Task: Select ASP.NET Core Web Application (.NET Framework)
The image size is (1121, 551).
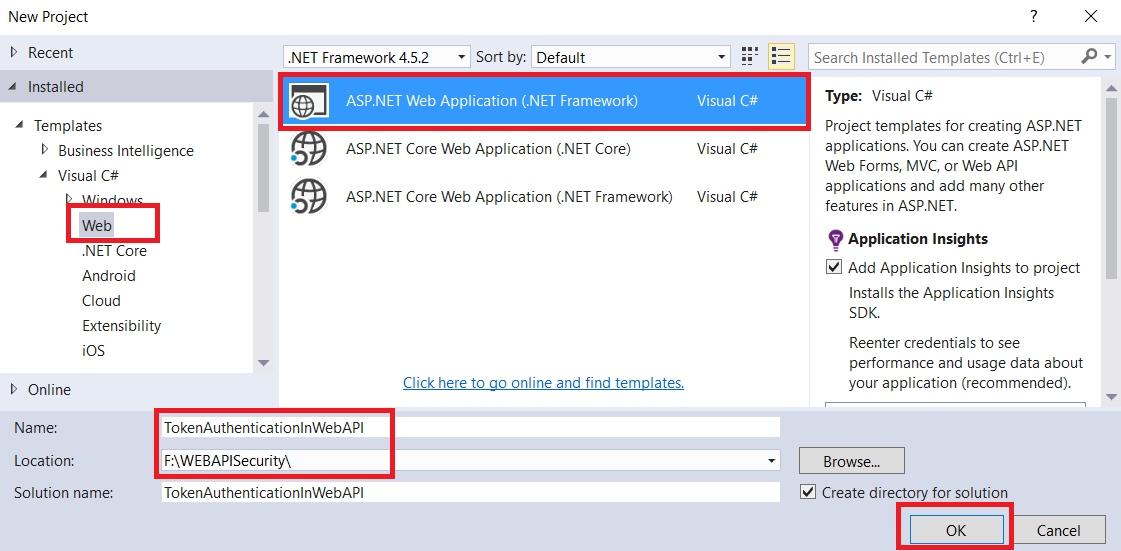Action: (544, 196)
